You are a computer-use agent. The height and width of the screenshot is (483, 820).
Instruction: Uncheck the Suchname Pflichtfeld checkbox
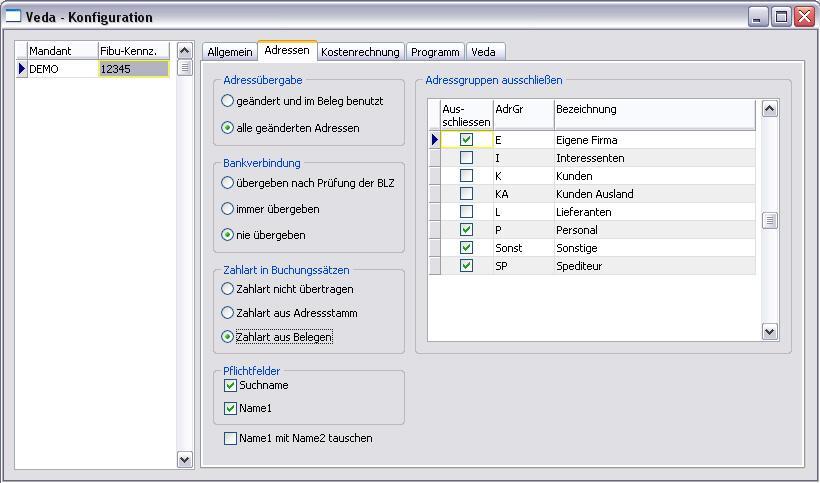(231, 385)
